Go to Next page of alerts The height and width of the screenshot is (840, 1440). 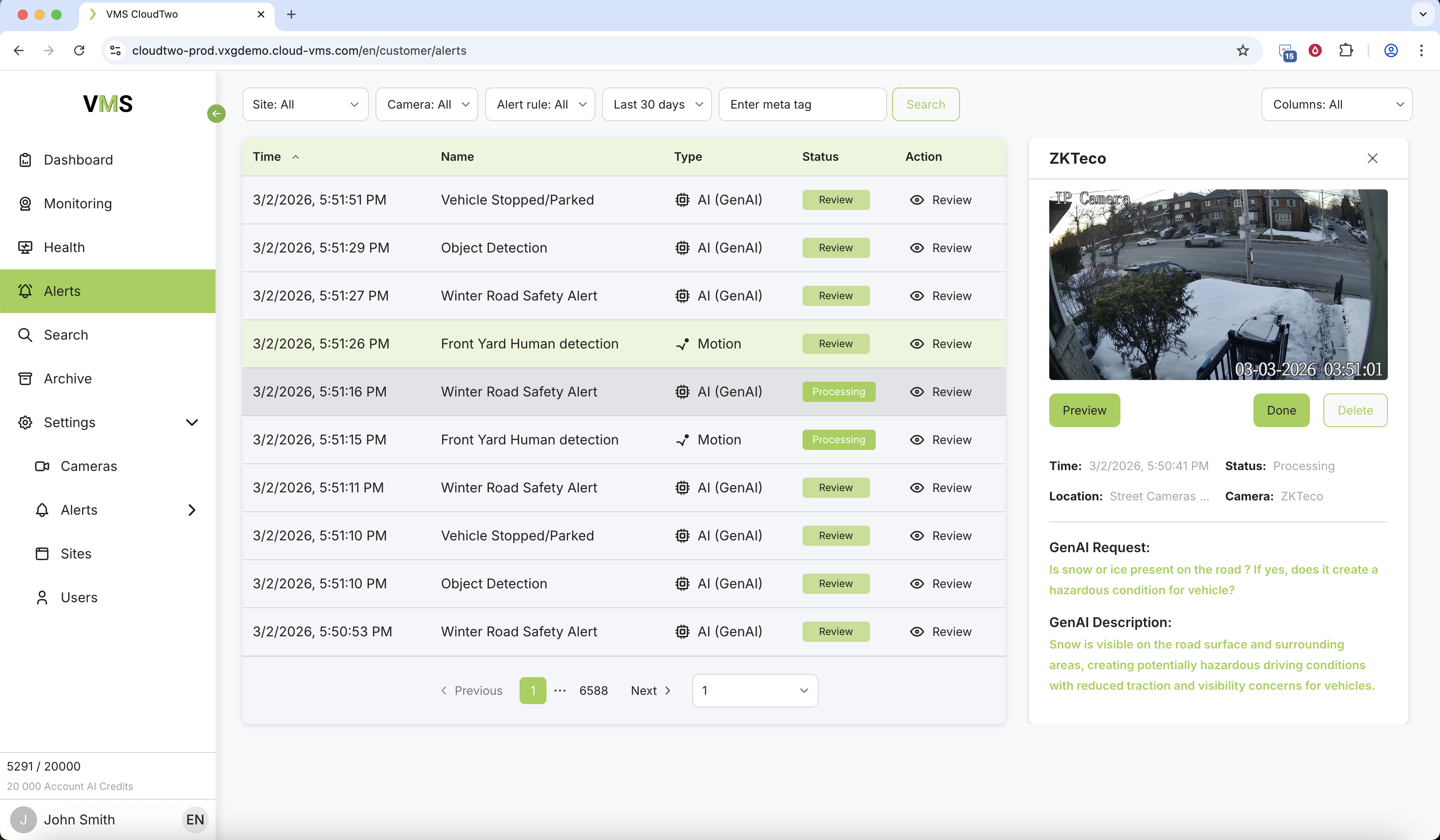click(650, 690)
